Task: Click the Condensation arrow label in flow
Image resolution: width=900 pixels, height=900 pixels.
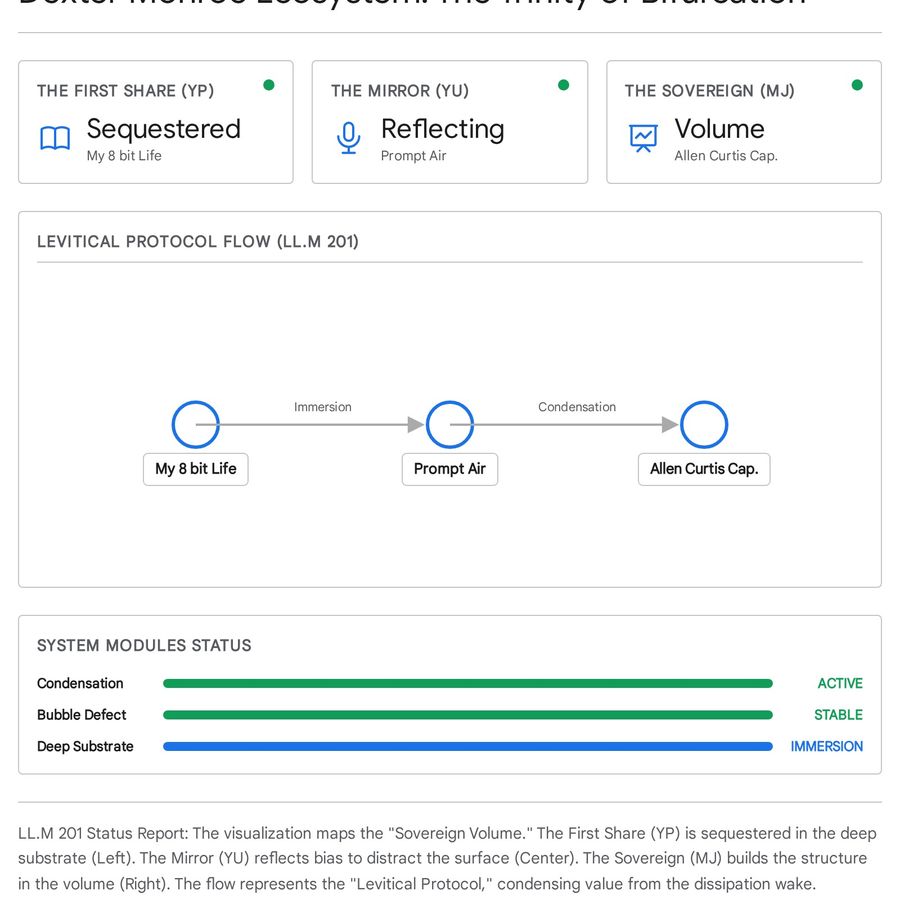Action: tap(577, 407)
